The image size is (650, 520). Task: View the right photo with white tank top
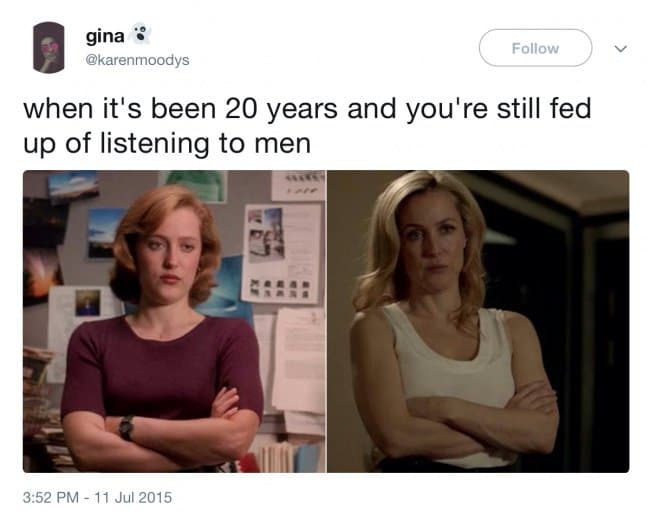point(478,321)
